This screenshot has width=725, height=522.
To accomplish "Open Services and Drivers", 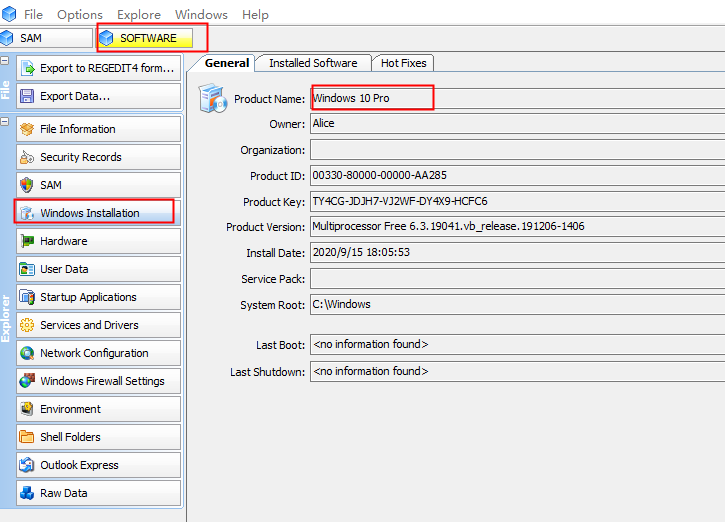I will coord(98,325).
